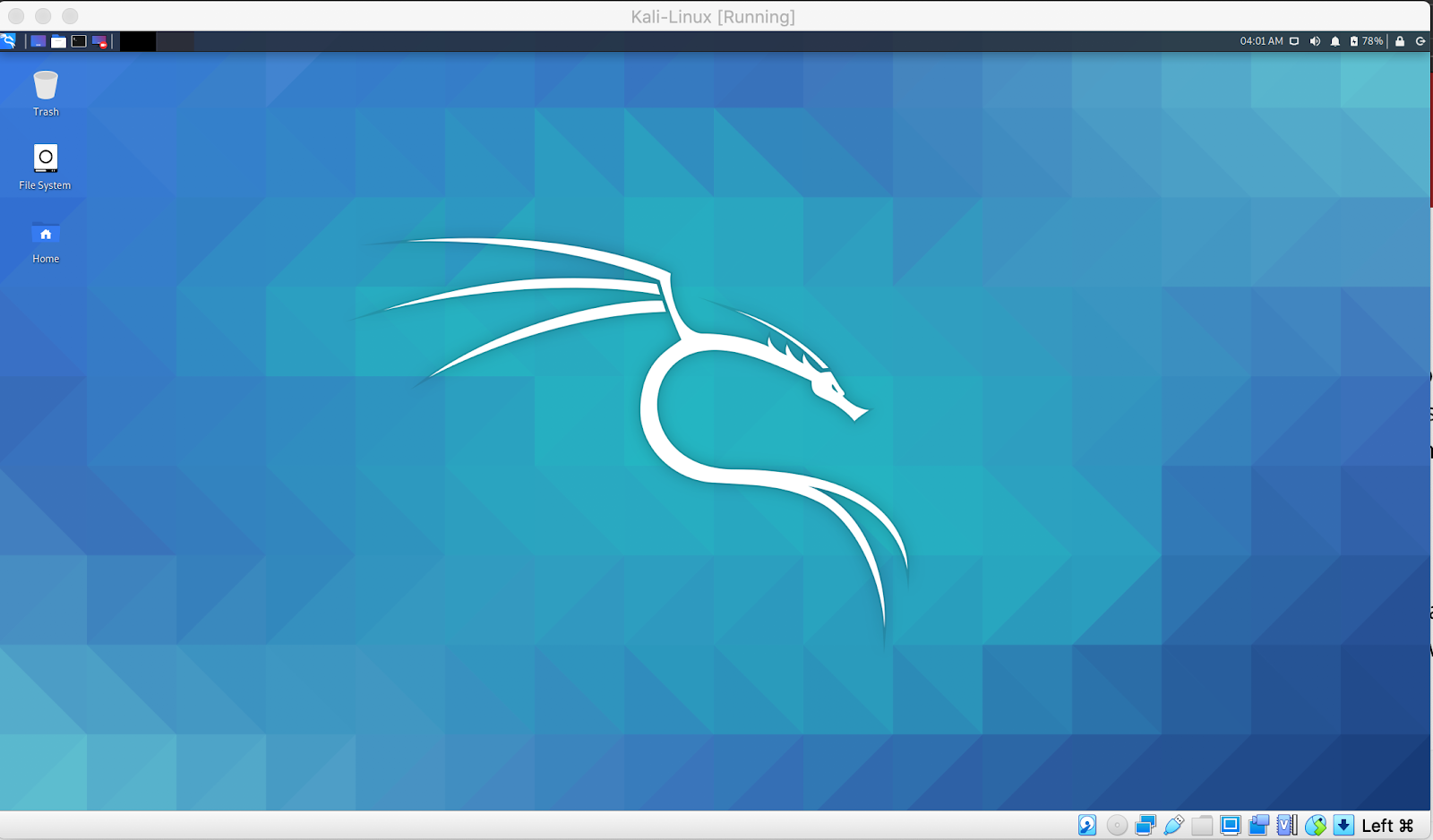Open the volume speaker control
This screenshot has height=840, width=1433.
1315,41
